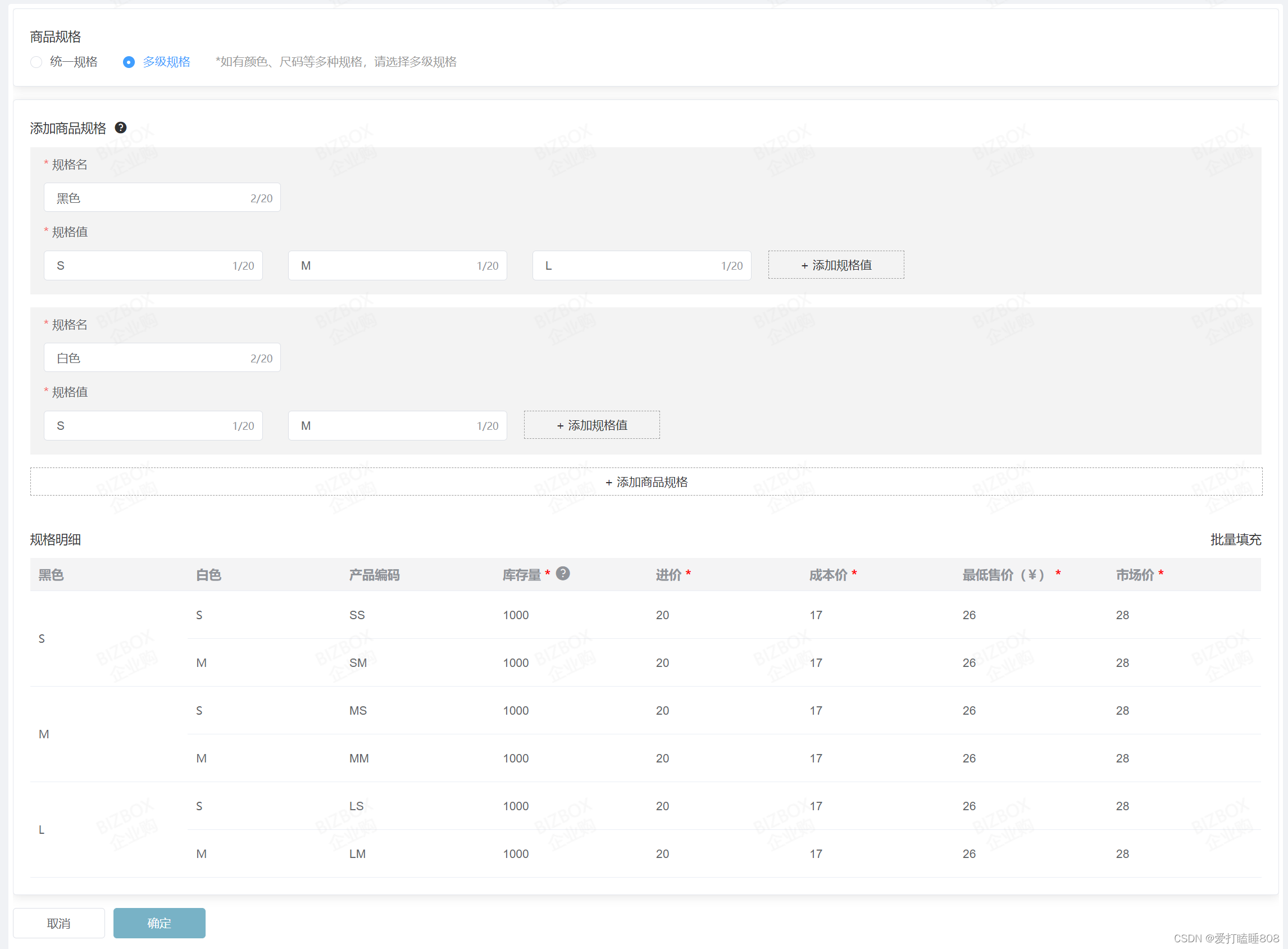Click product code cell LS
The width and height of the screenshot is (1288, 949).
356,806
